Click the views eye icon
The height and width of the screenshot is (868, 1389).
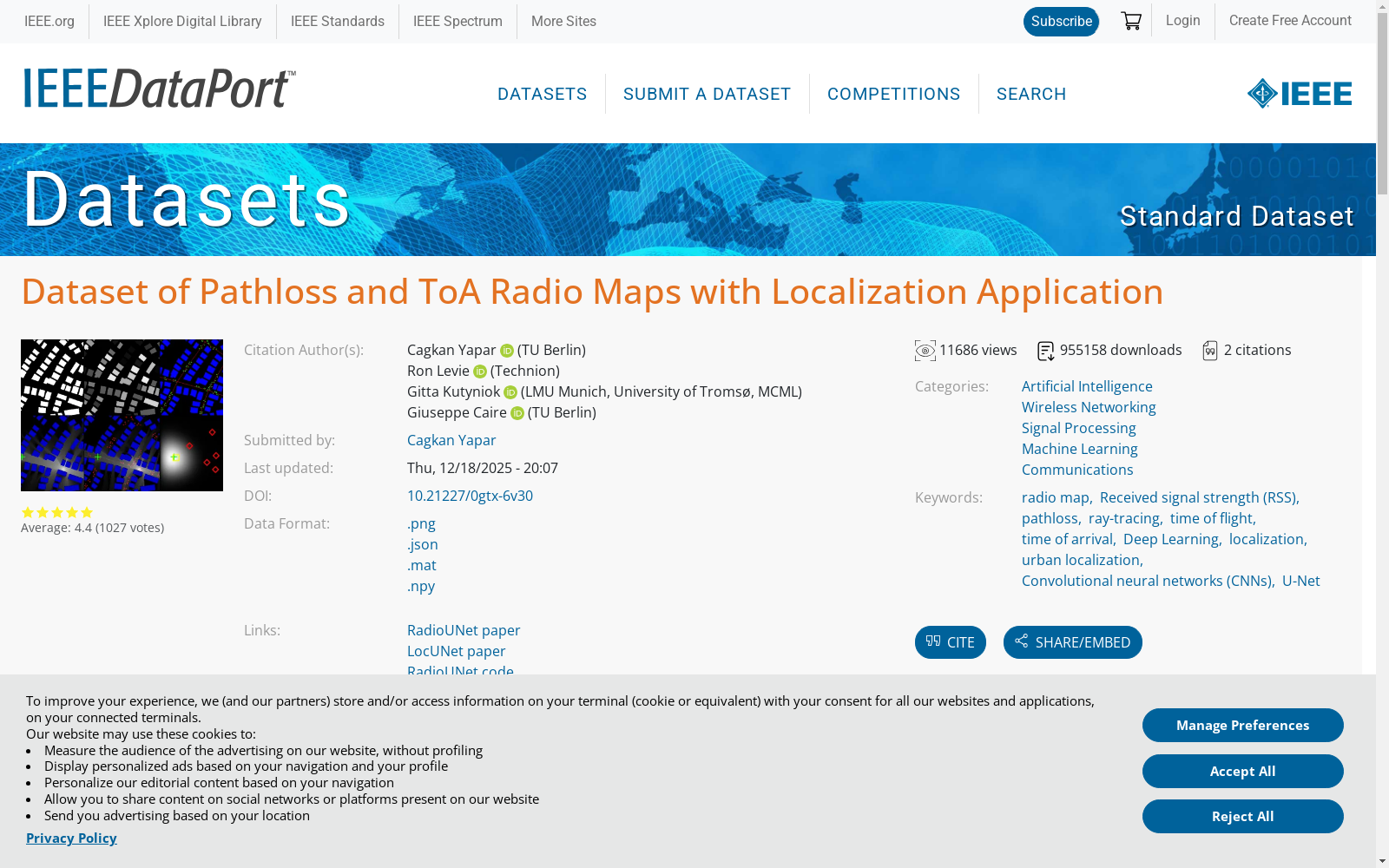point(925,351)
